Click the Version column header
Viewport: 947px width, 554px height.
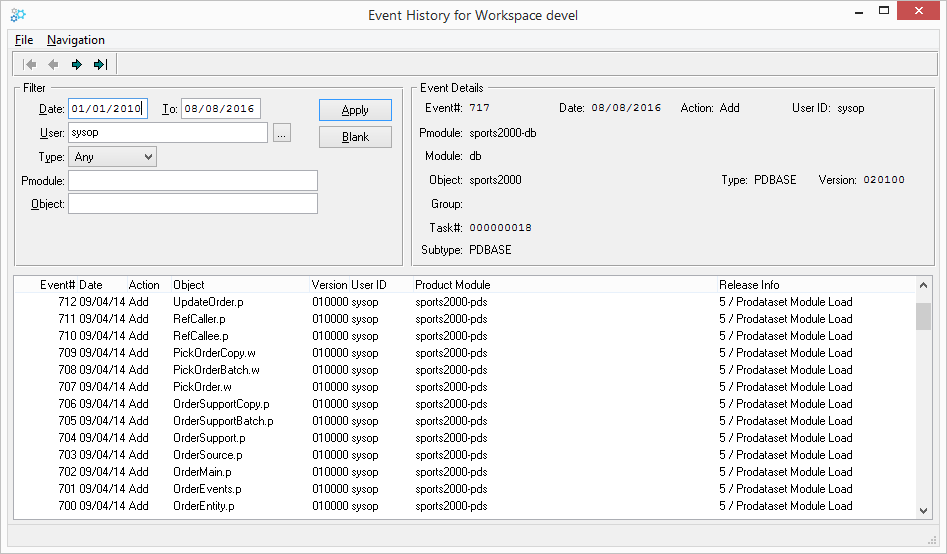coord(329,285)
